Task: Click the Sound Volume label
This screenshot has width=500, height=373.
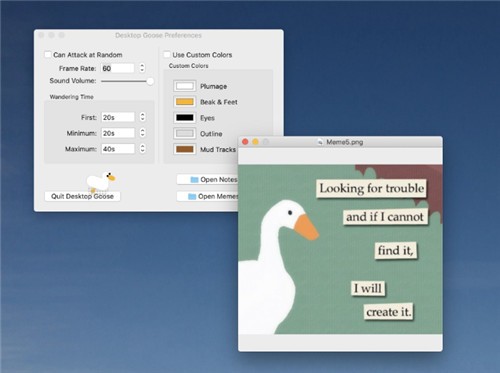Action: click(73, 81)
